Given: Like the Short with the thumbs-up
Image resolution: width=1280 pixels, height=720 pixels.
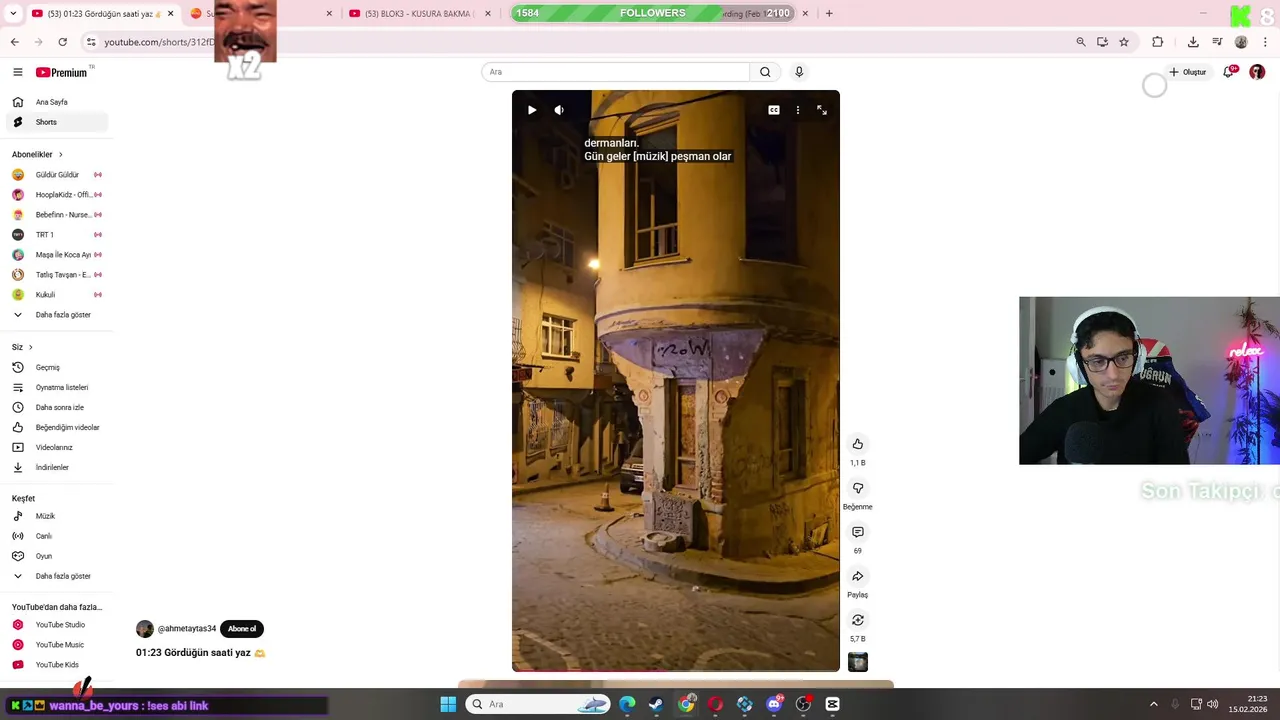Looking at the screenshot, I should click(x=857, y=444).
